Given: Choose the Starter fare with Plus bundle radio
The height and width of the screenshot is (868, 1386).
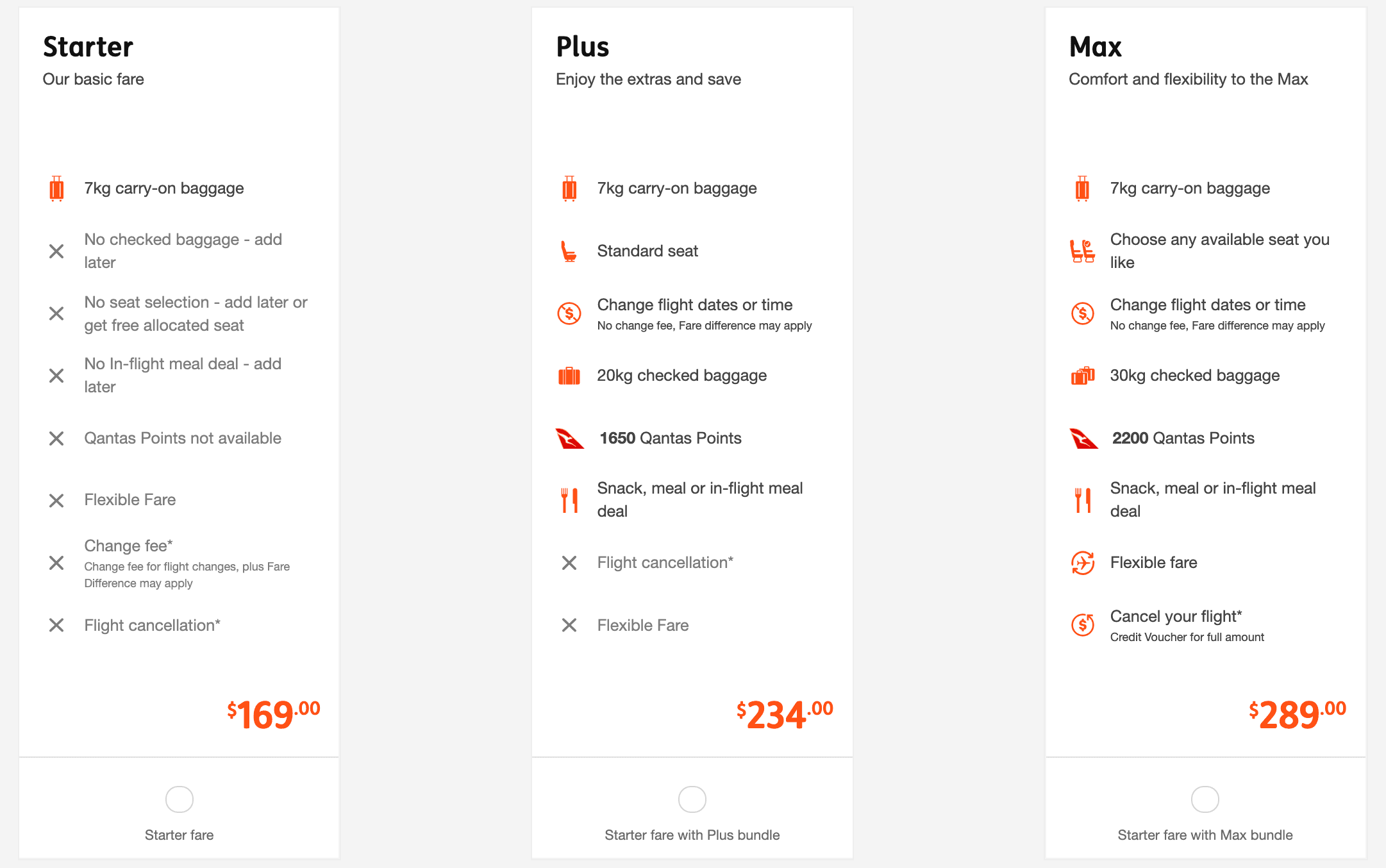Looking at the screenshot, I should coord(692,799).
